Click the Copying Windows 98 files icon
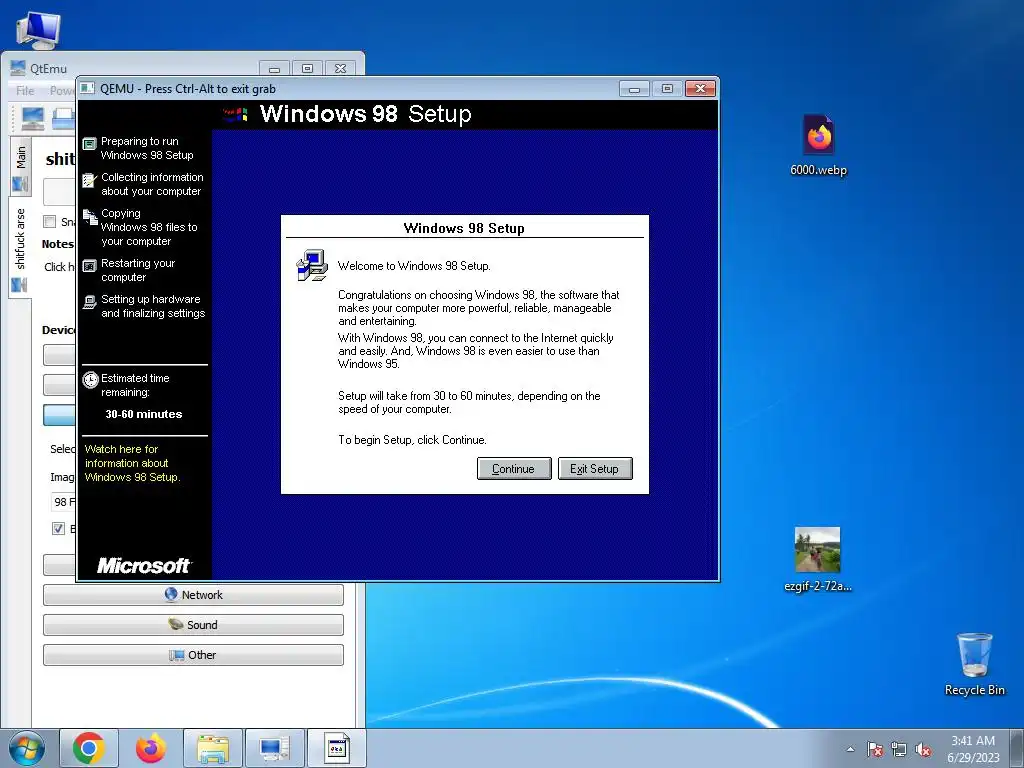 click(90, 216)
